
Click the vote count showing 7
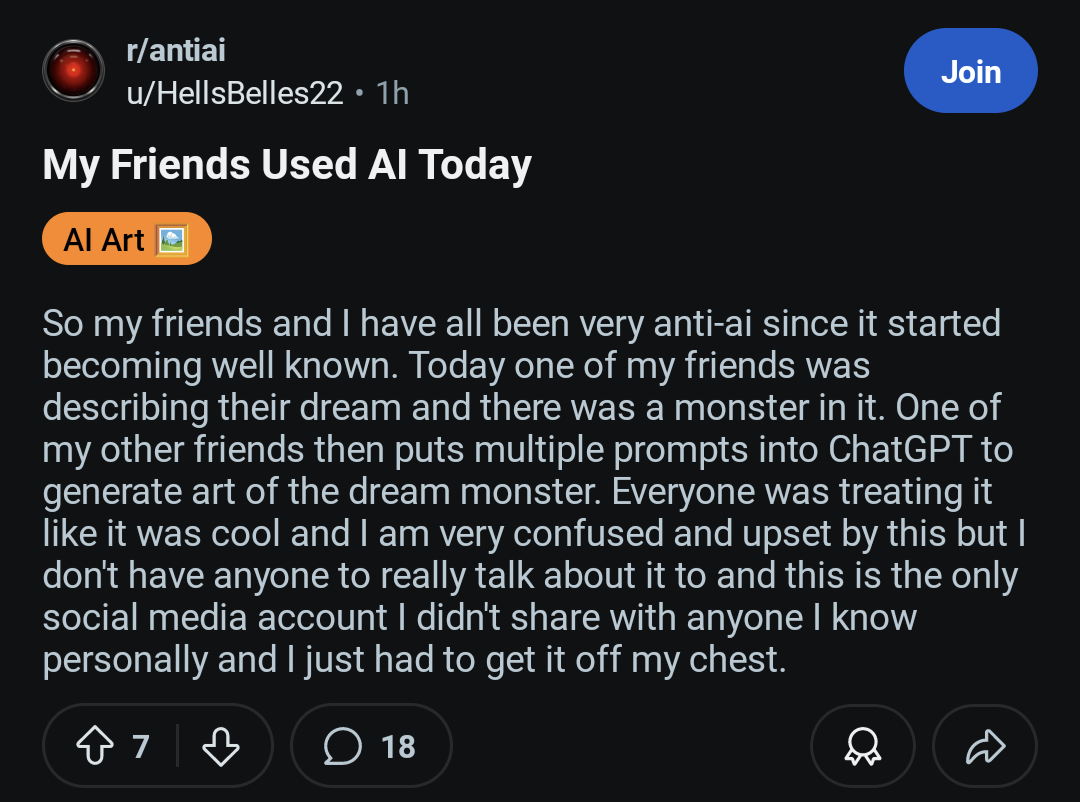[x=141, y=746]
